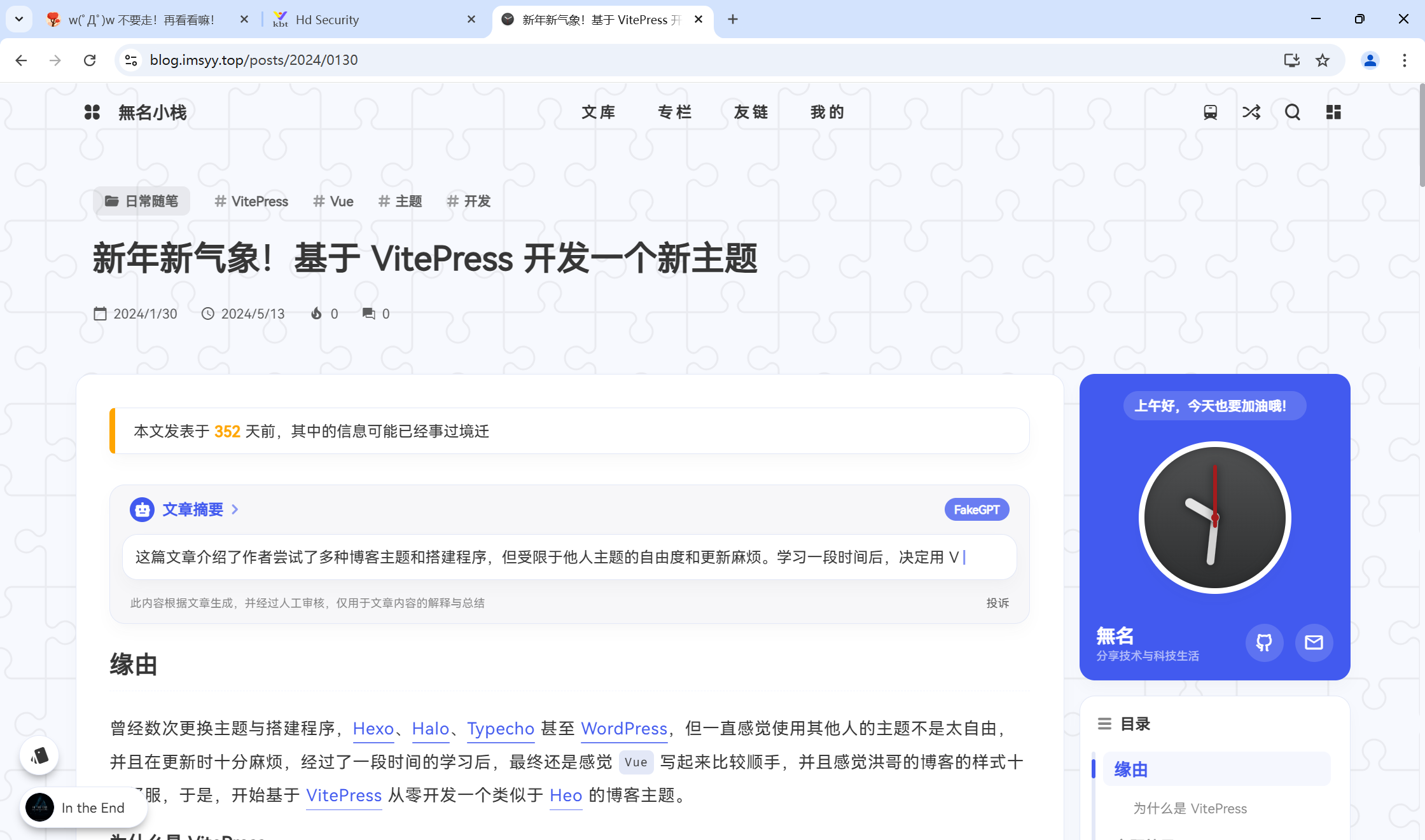Open the 主题 tag

coord(400,202)
